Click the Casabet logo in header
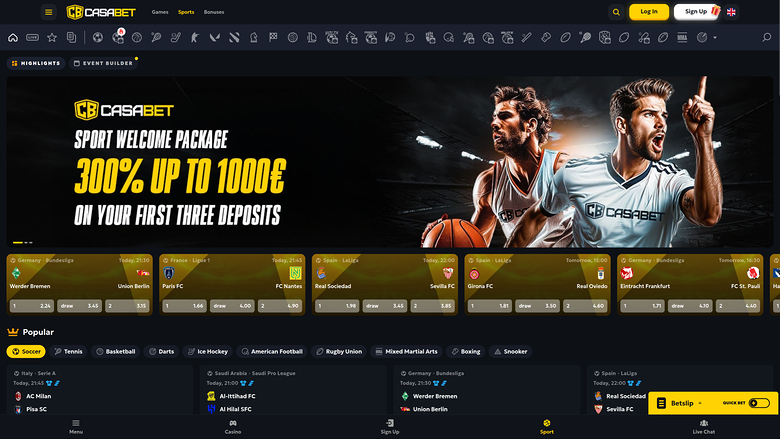 pos(101,12)
